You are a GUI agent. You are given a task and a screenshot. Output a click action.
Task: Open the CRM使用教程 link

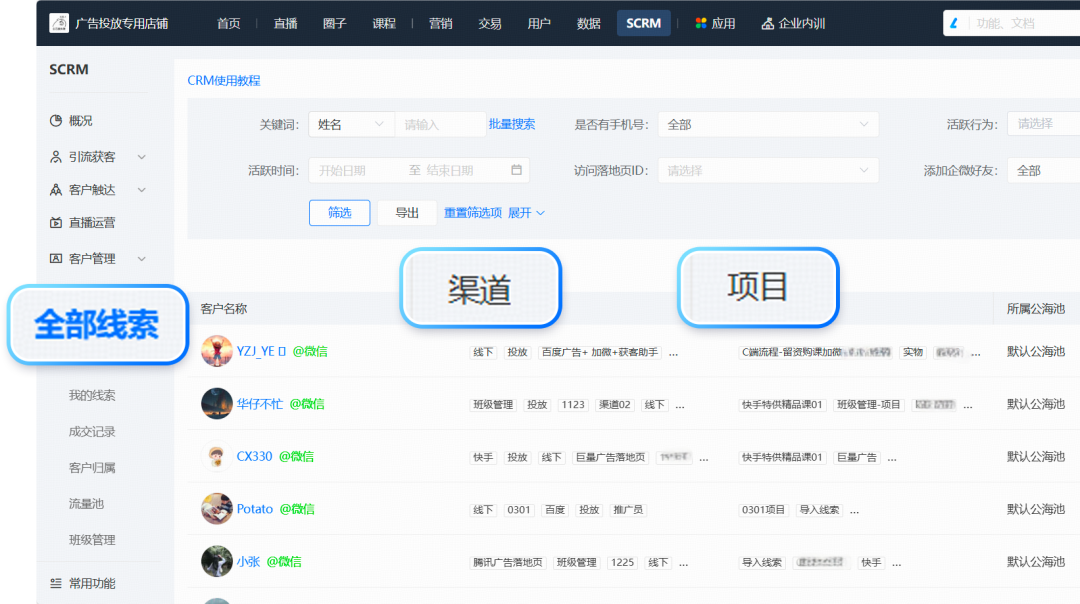click(224, 81)
